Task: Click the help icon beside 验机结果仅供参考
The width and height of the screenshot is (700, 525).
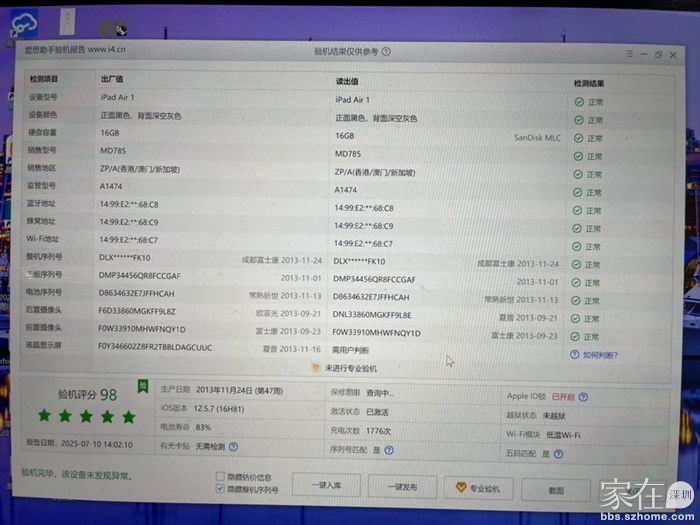Action: point(386,52)
